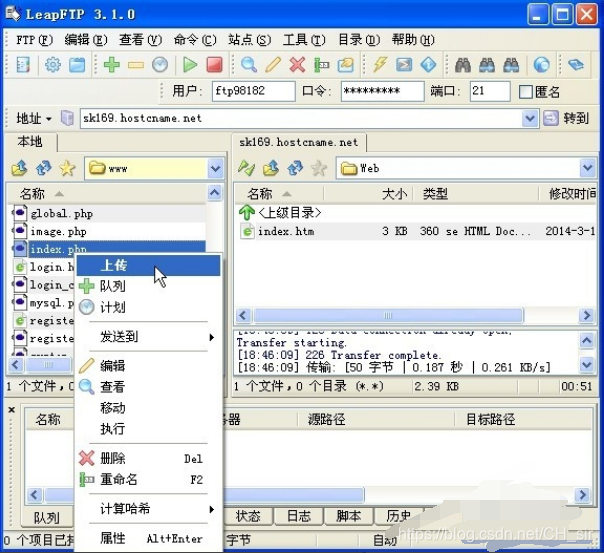Click the green play start transfer icon
The height and width of the screenshot is (553, 604).
pyautogui.click(x=190, y=65)
